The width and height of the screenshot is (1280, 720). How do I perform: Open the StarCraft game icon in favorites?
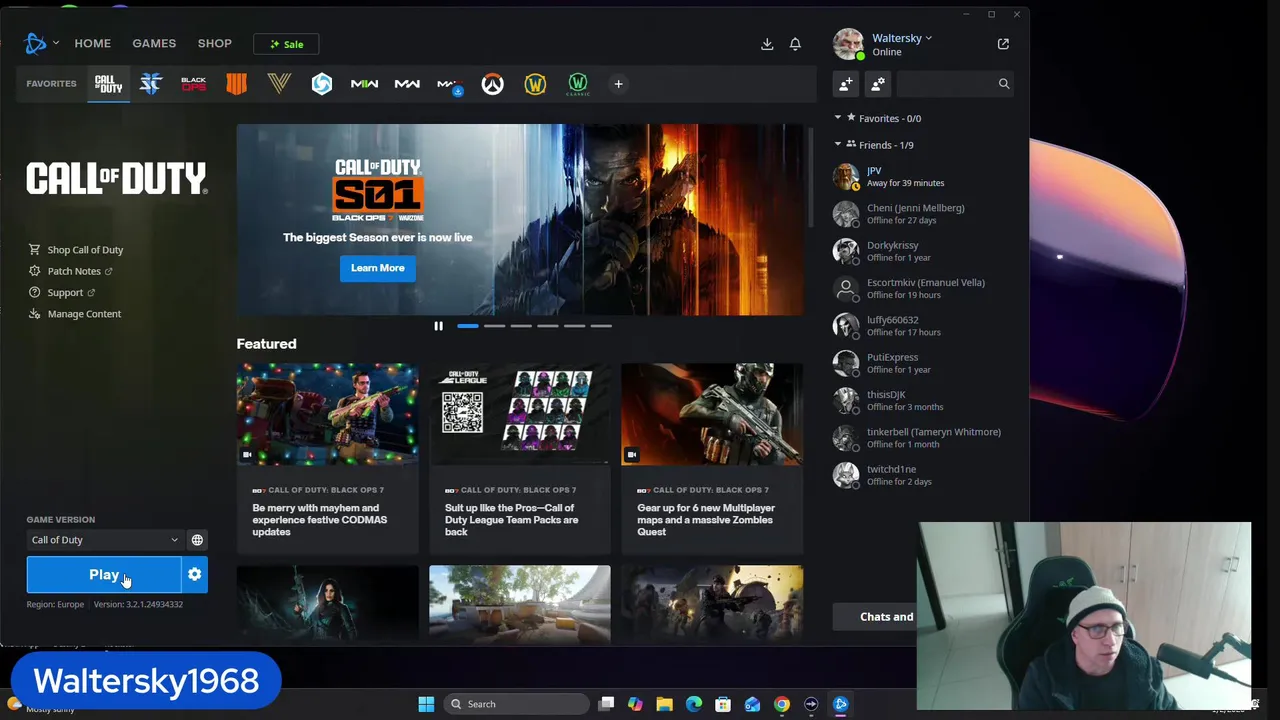coord(151,84)
